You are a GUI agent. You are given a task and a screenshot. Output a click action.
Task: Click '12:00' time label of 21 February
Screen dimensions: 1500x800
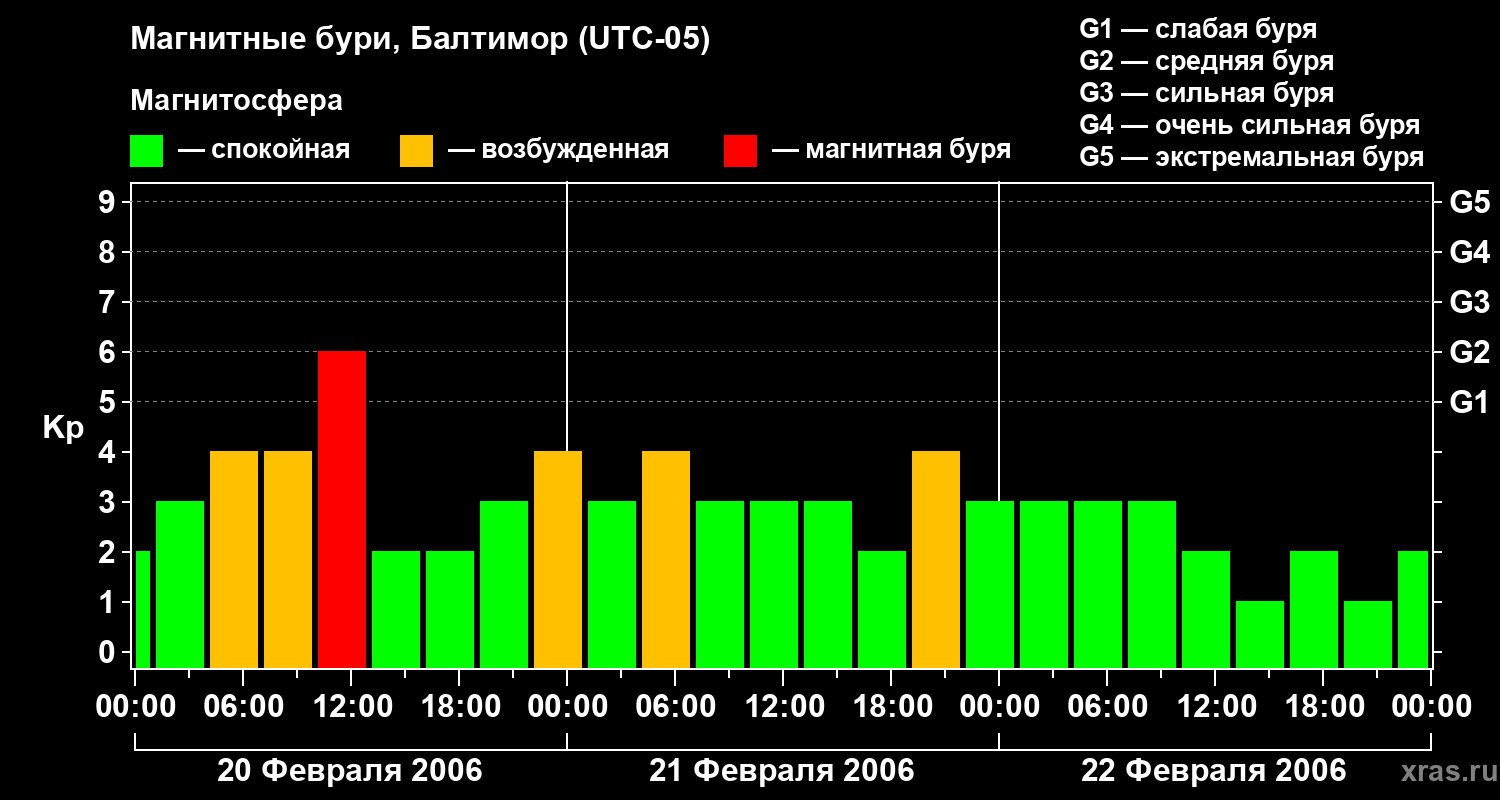click(783, 707)
